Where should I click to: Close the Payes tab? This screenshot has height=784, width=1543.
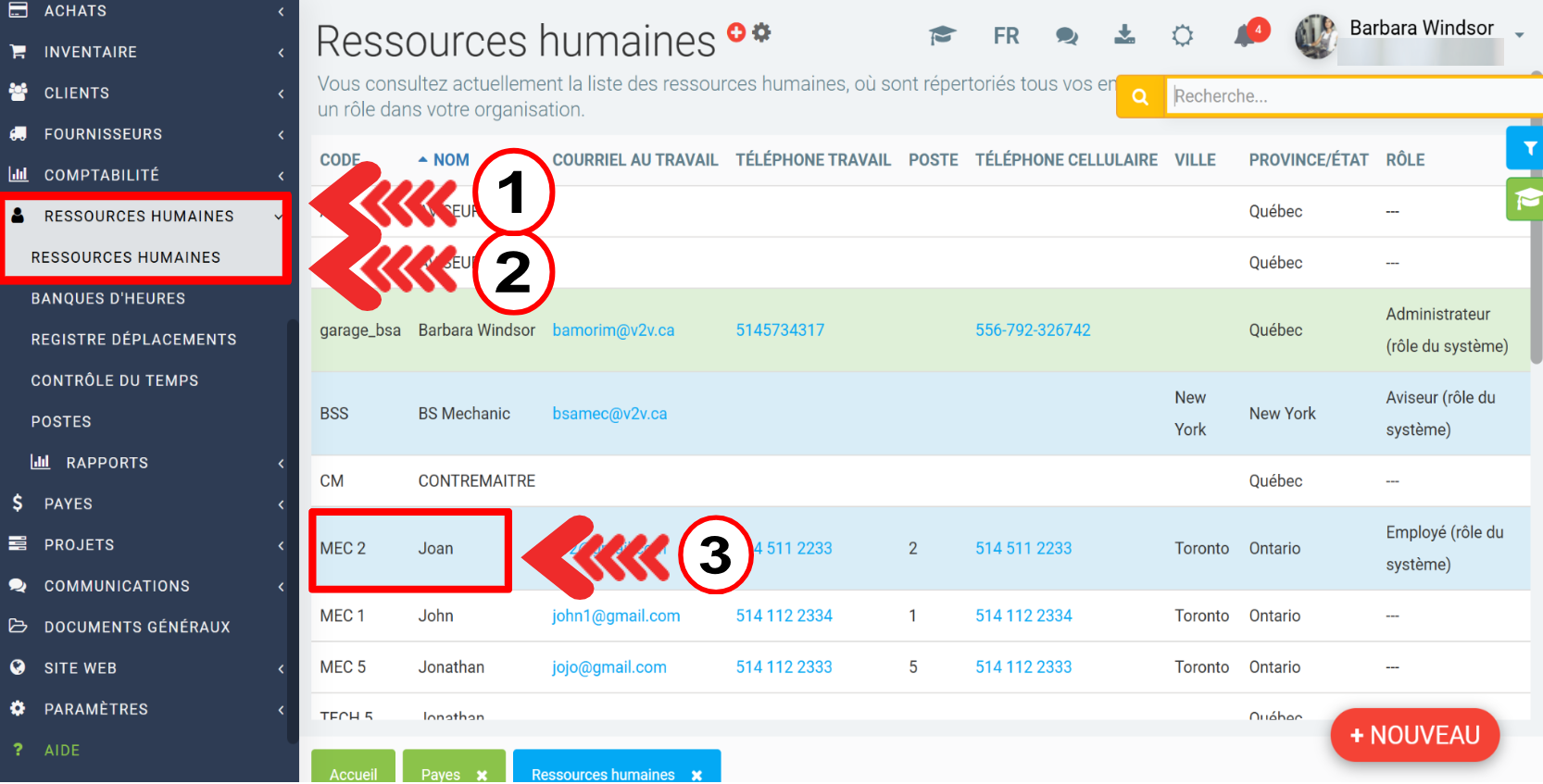click(482, 775)
